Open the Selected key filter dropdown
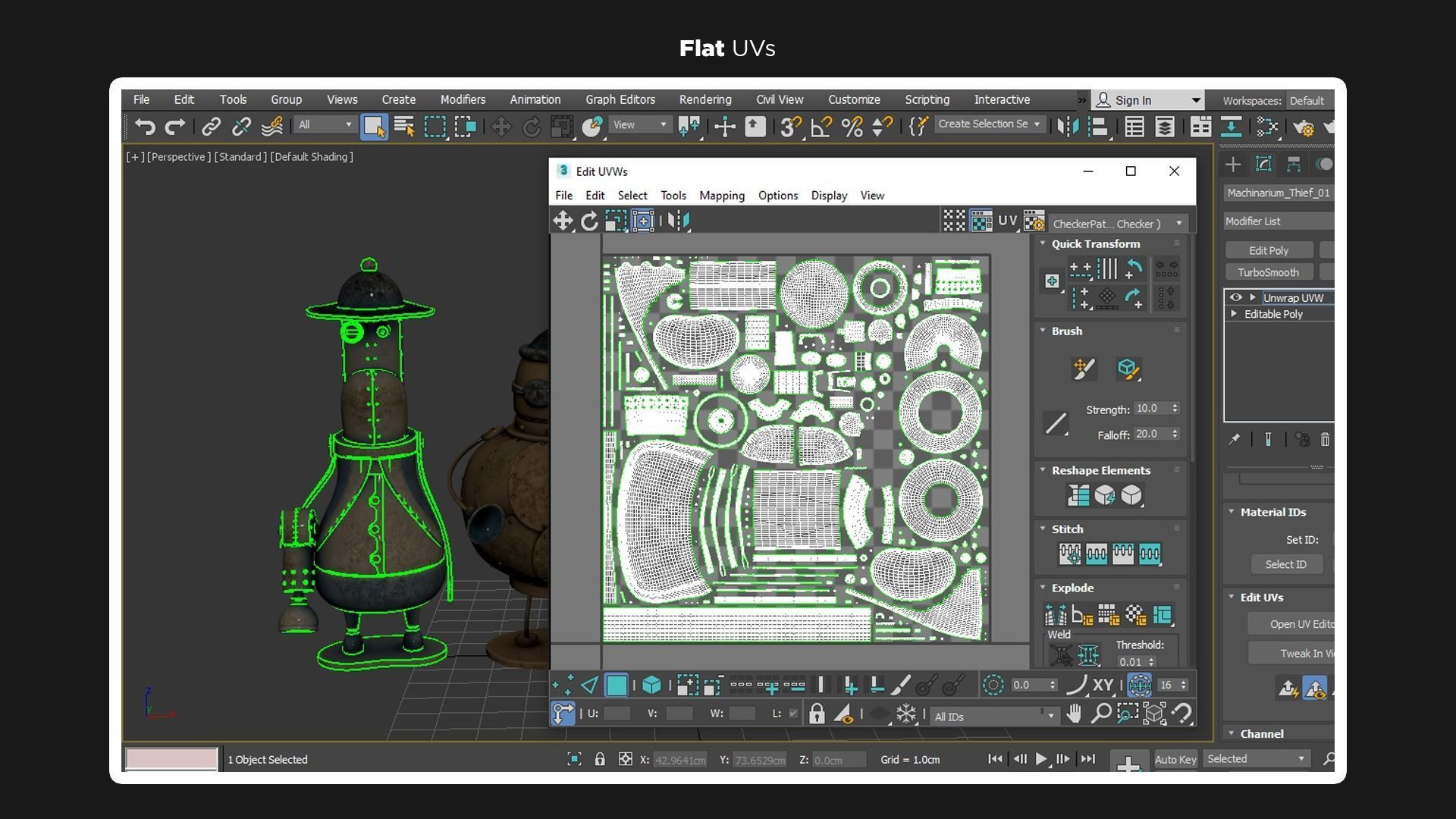Image resolution: width=1456 pixels, height=819 pixels. tap(1256, 758)
